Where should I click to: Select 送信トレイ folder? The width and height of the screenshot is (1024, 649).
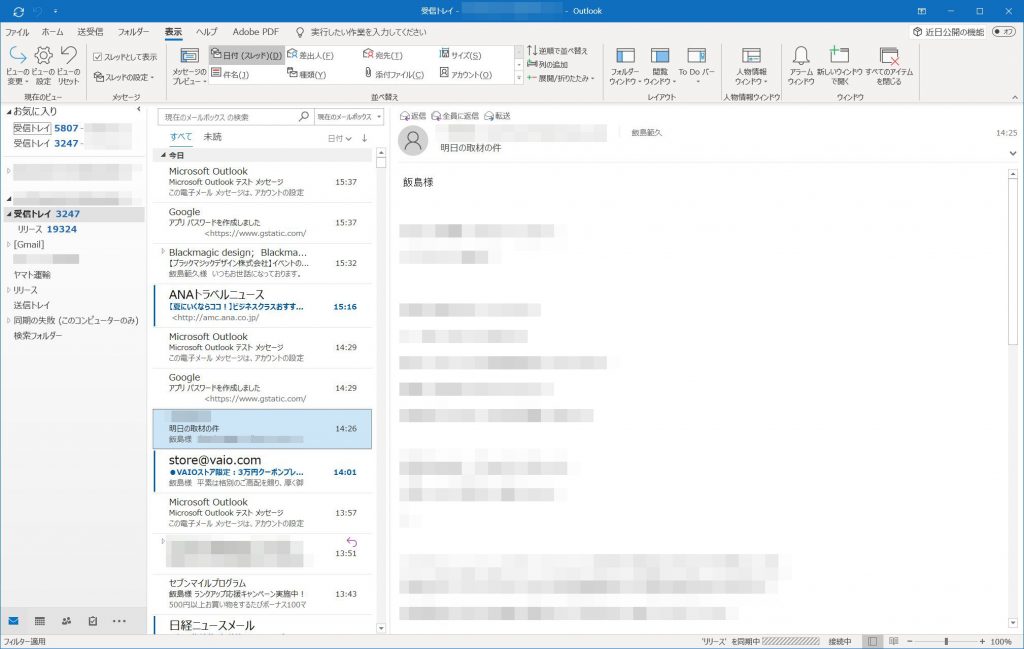click(x=31, y=305)
